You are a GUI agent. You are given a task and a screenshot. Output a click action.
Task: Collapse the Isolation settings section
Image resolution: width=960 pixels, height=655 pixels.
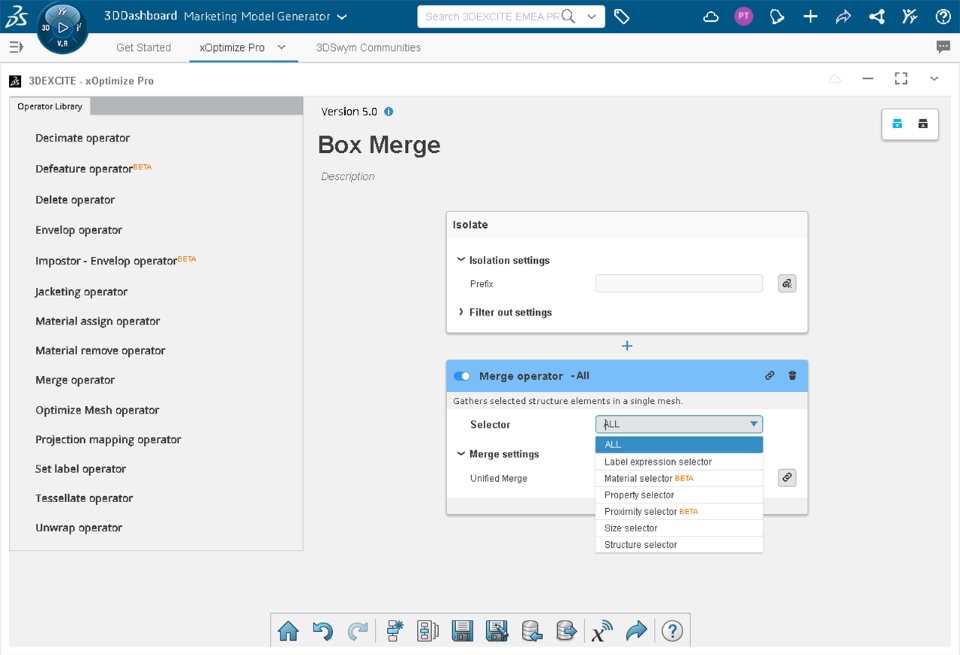point(460,260)
